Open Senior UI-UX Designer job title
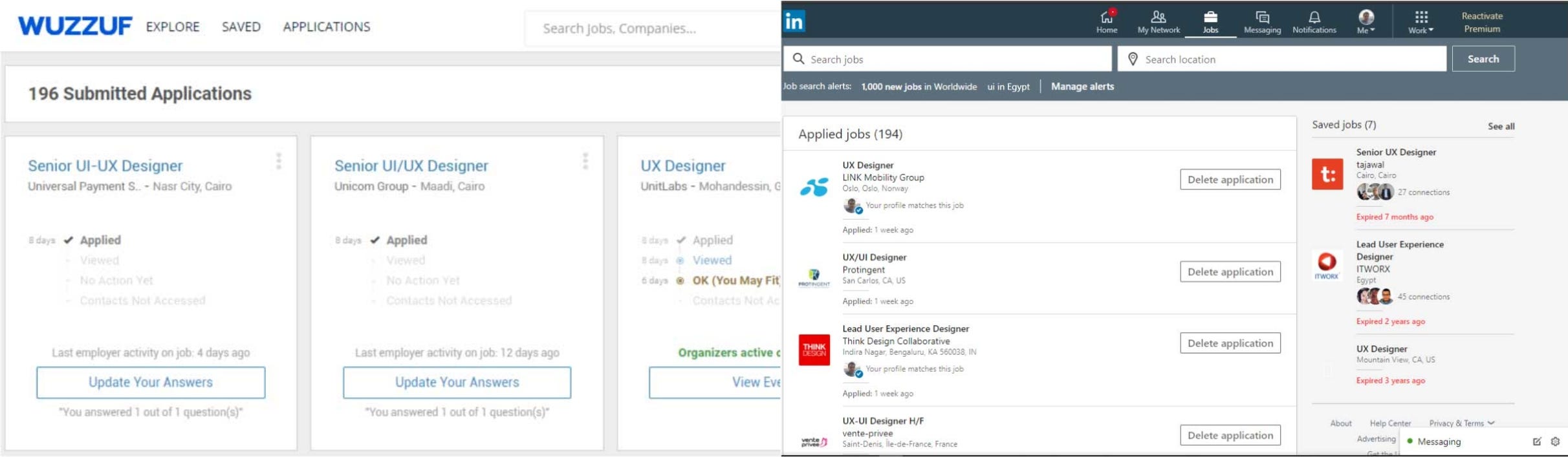This screenshot has height=457, width=1568. pos(105,165)
